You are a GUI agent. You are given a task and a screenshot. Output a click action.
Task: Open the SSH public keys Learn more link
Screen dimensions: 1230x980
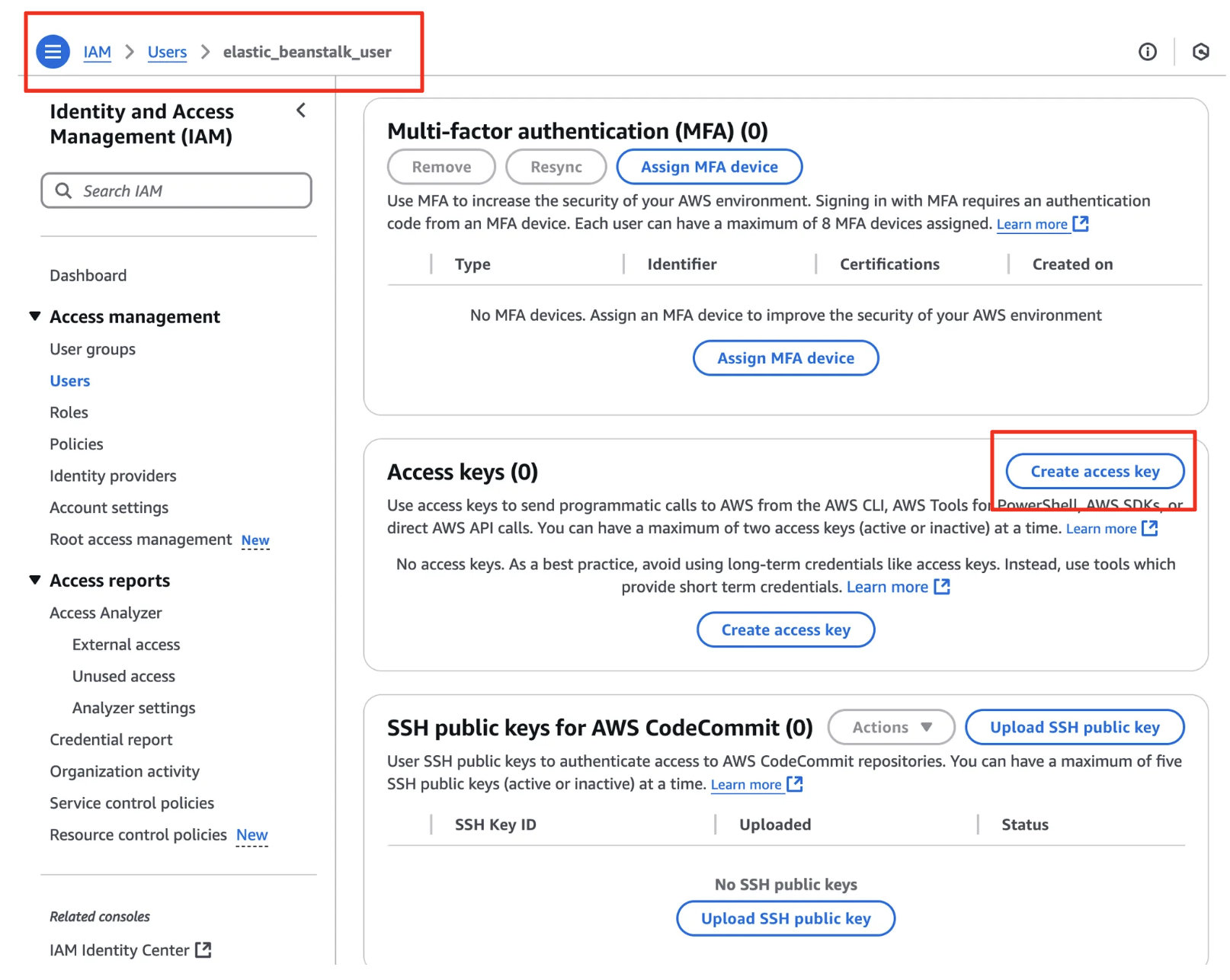pos(746,784)
